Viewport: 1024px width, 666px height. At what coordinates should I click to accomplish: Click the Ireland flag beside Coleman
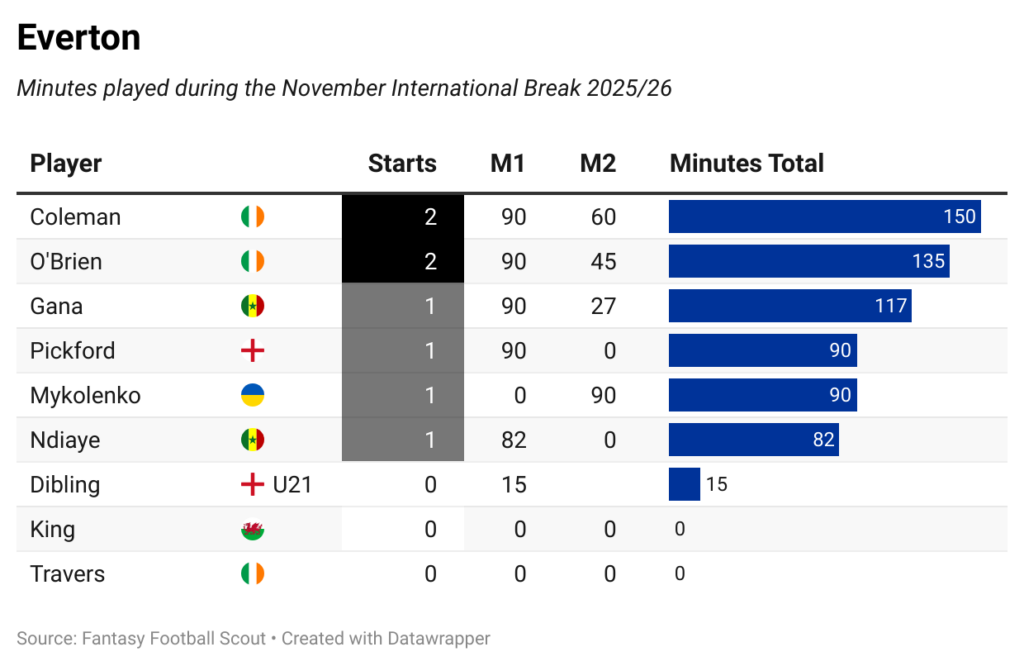(252, 217)
